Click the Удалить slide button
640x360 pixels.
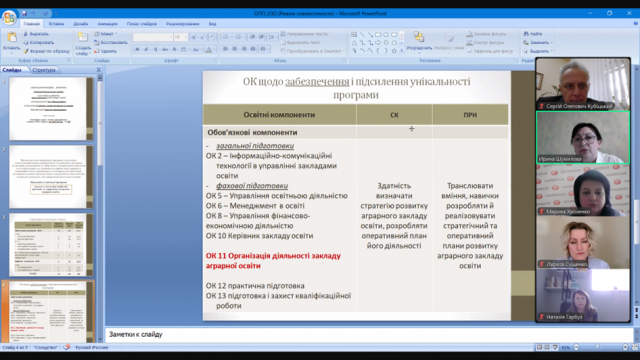[x=106, y=51]
